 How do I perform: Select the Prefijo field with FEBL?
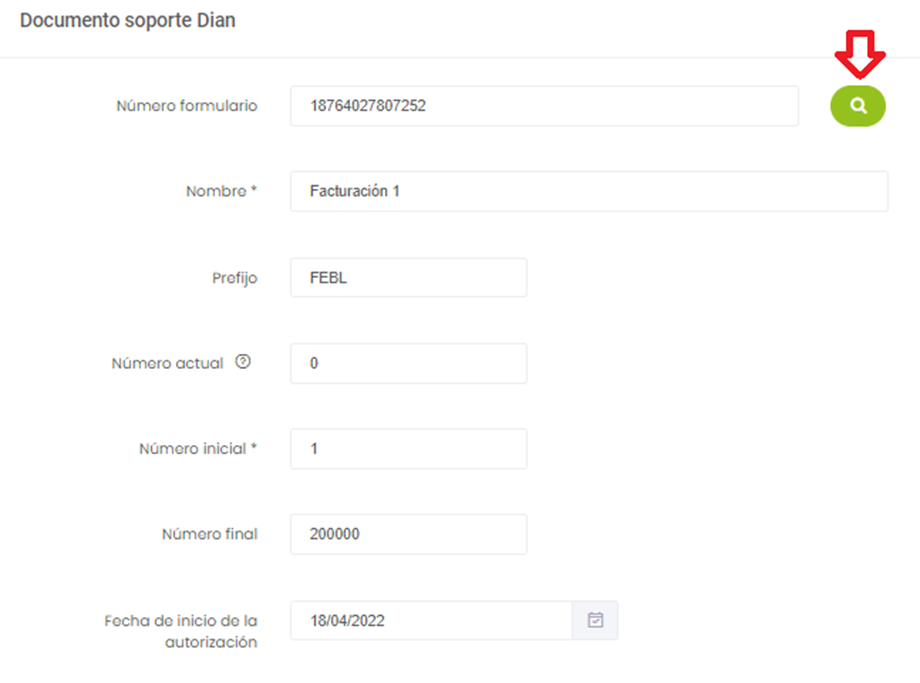(408, 278)
